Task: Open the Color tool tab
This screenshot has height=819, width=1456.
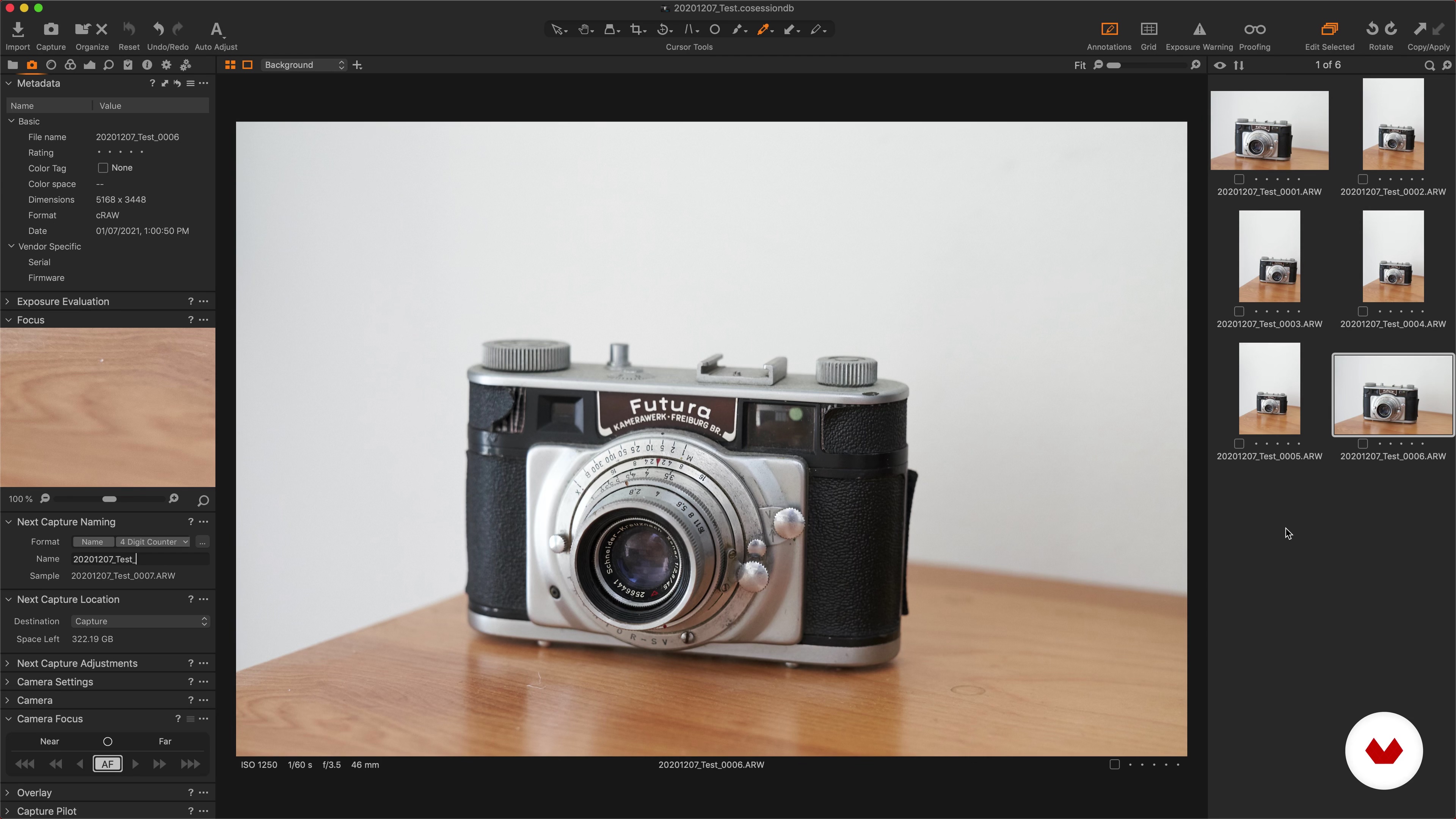Action: 70,65
